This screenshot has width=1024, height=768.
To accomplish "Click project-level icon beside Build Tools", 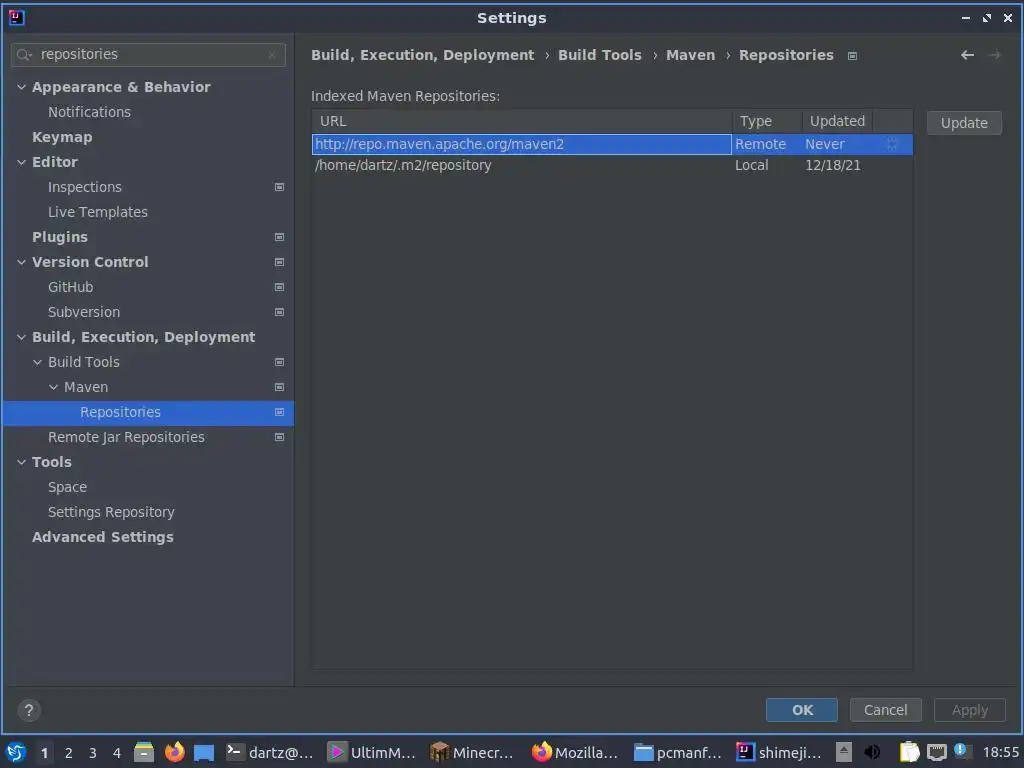I will click(280, 362).
